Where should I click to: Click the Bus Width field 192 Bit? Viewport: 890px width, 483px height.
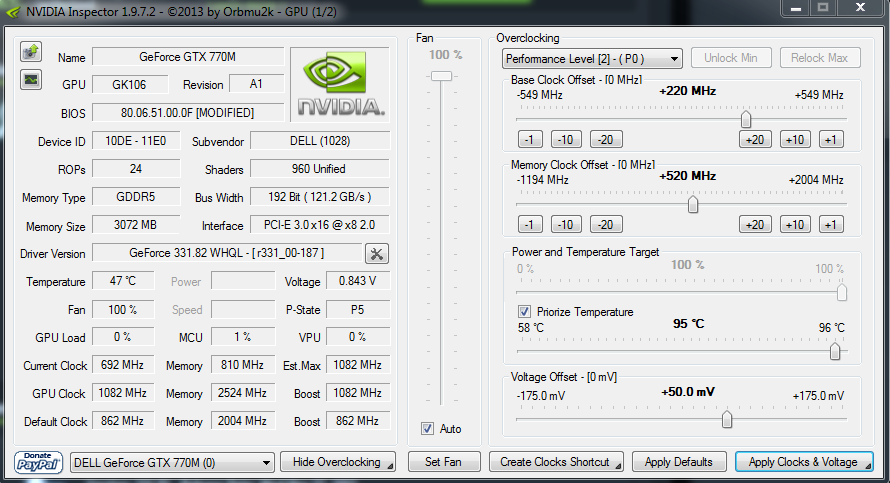[x=320, y=197]
